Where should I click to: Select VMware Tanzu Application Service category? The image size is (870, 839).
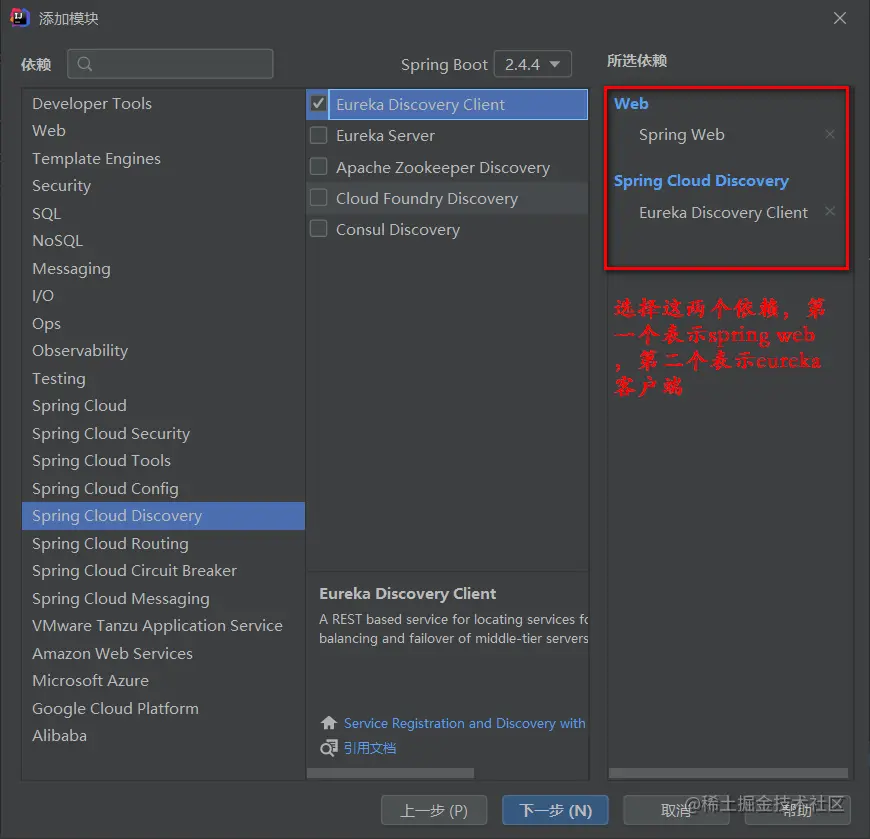tap(163, 625)
